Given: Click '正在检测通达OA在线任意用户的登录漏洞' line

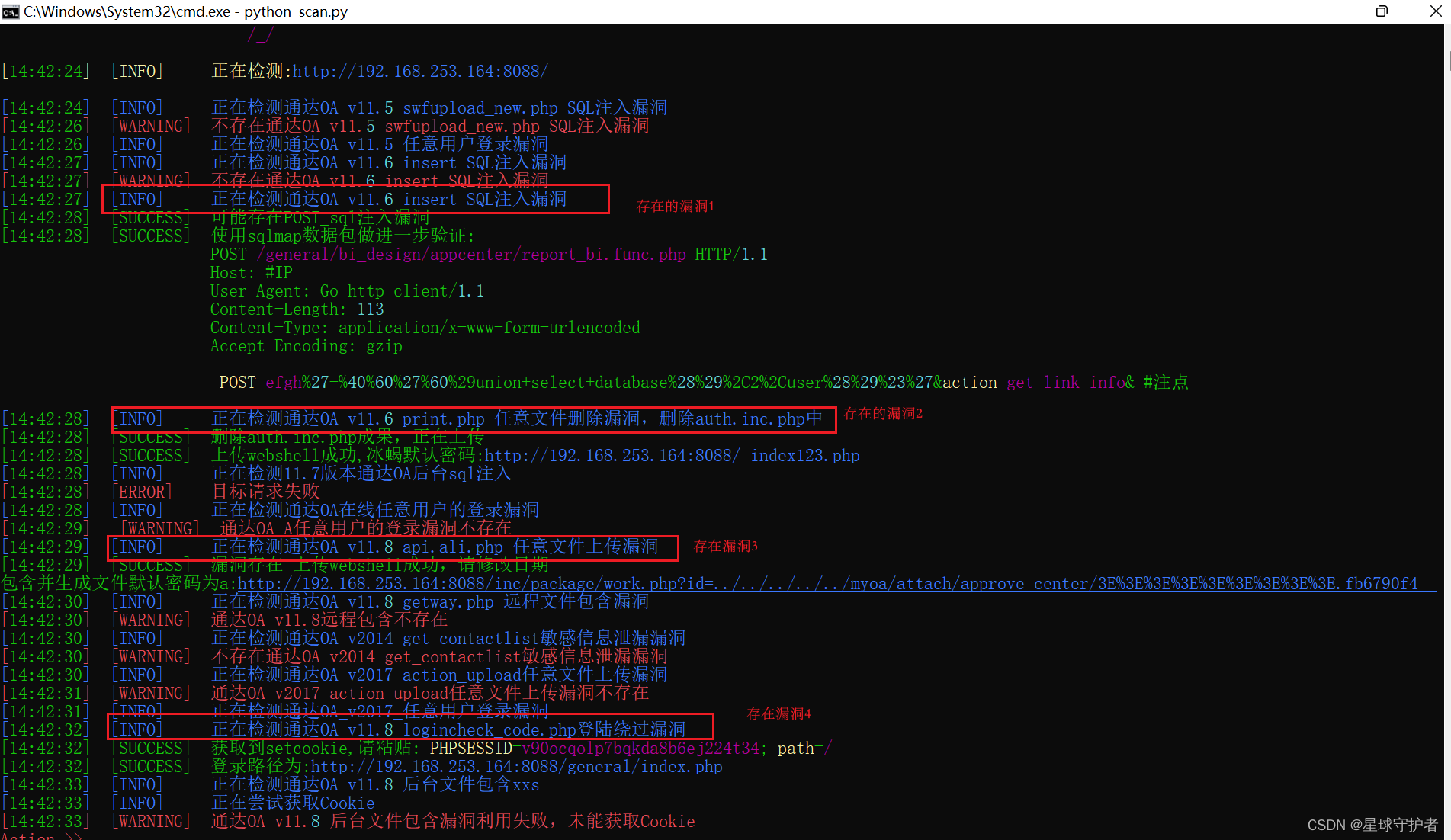Looking at the screenshot, I should (375, 510).
